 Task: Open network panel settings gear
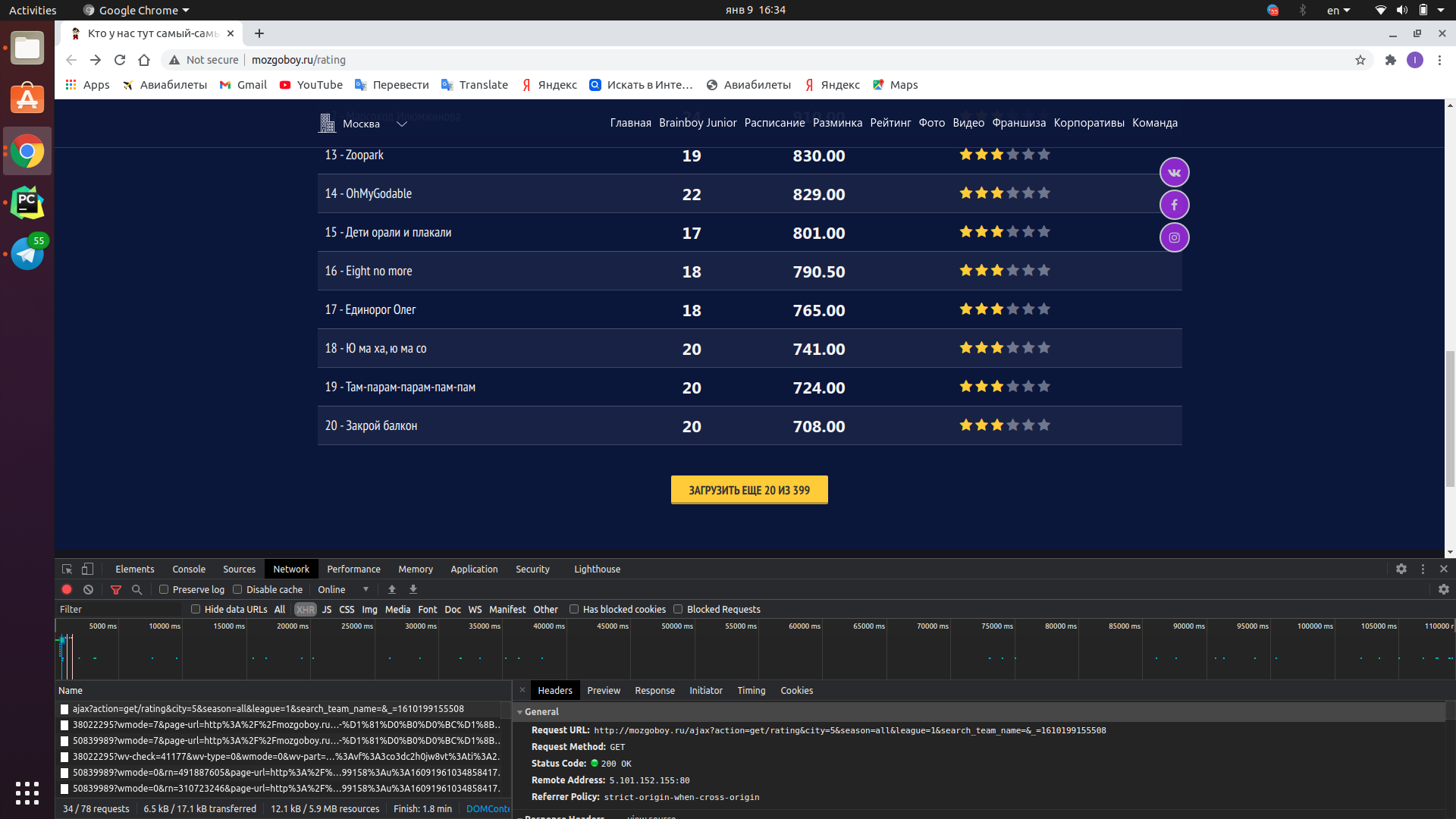point(1444,589)
